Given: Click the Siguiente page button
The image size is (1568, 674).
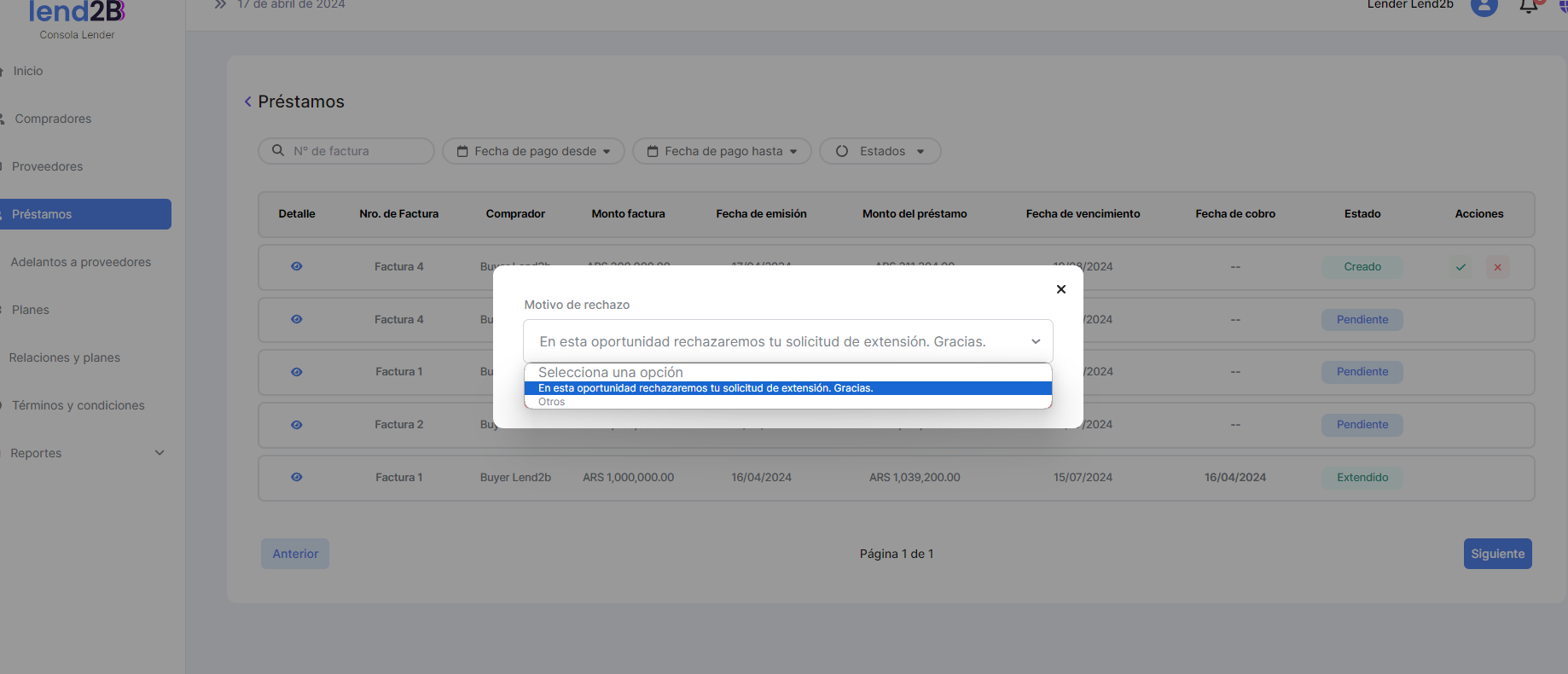Looking at the screenshot, I should pos(1497,554).
